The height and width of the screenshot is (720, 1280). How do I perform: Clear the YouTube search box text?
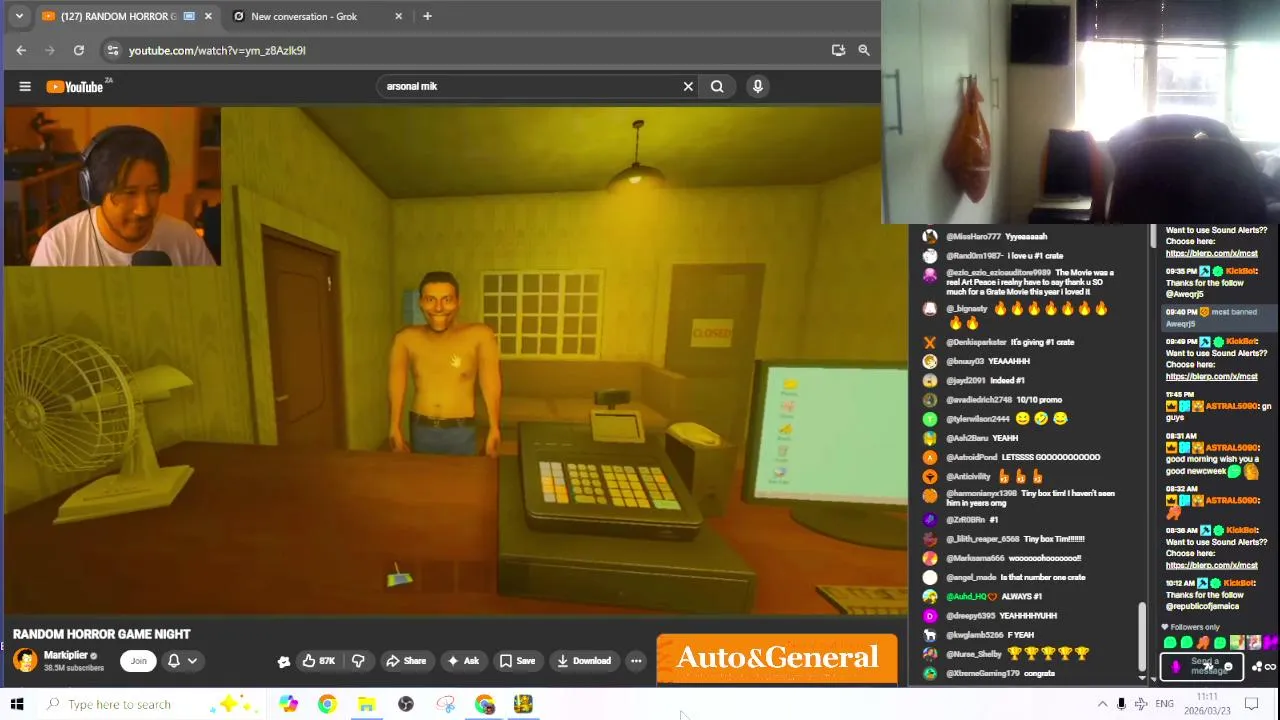[688, 86]
